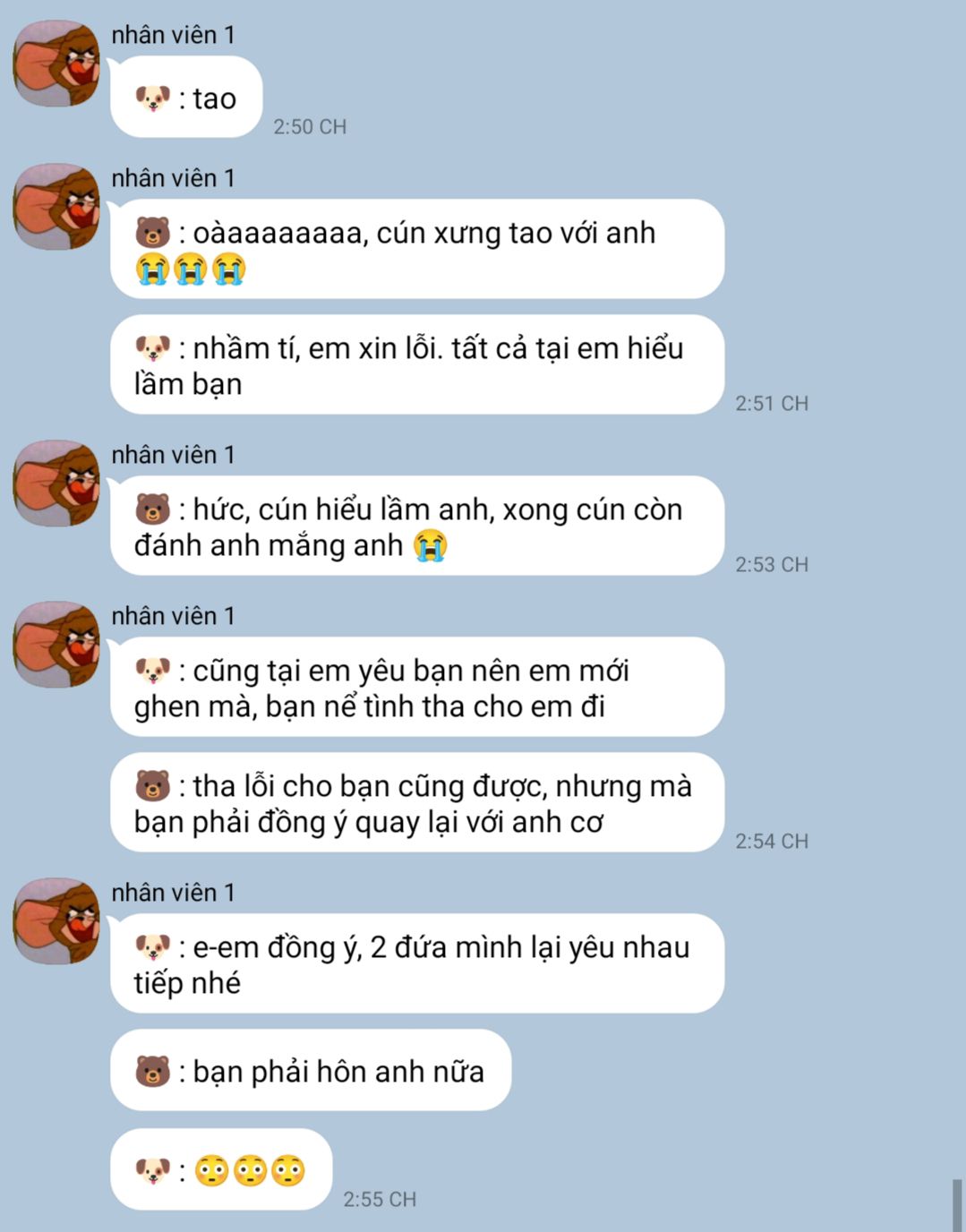Viewport: 966px width, 1232px height.
Task: Select the avatar beside the "e-em đồng ý" message
Action: coord(56,921)
